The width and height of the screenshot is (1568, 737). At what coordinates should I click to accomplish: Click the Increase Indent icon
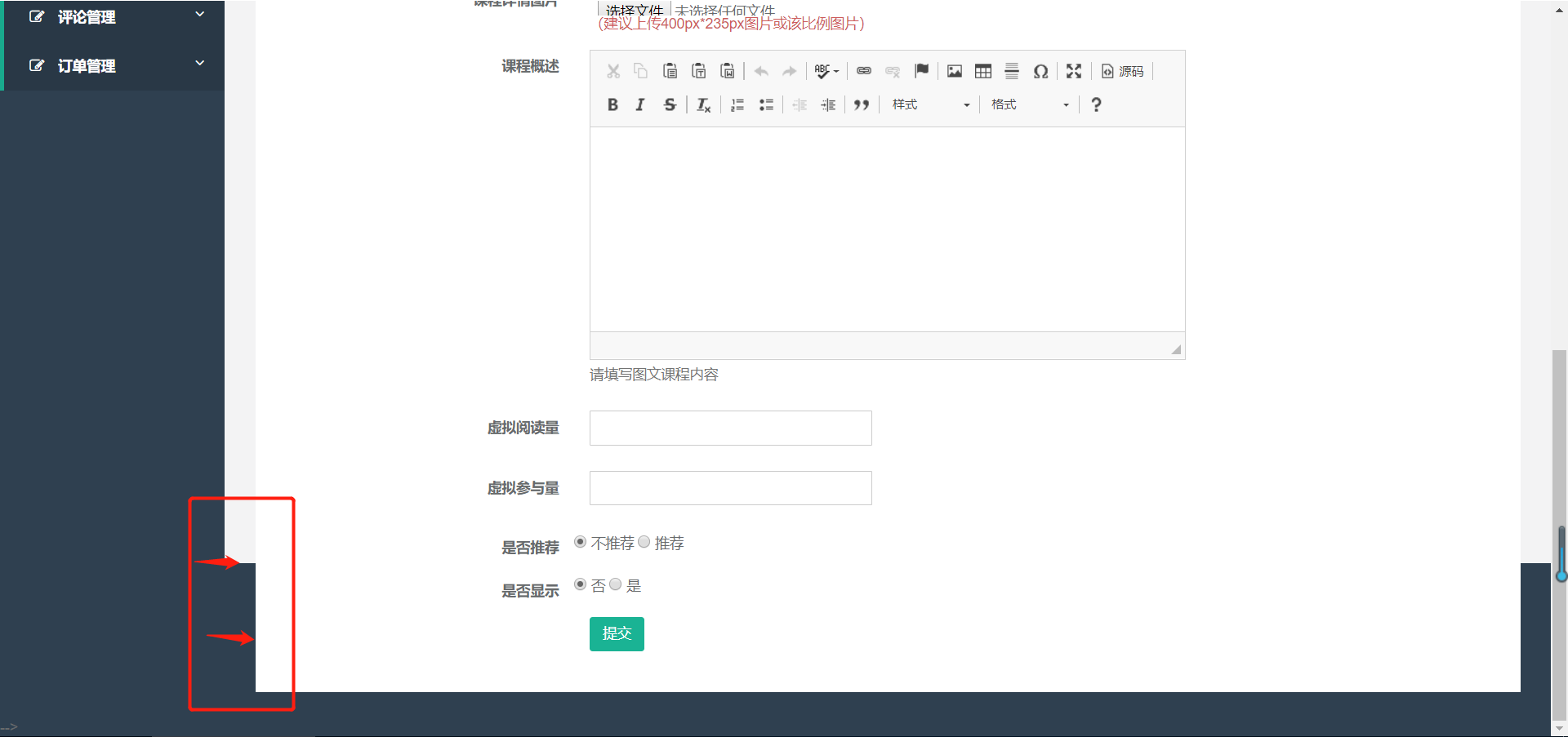click(x=828, y=104)
